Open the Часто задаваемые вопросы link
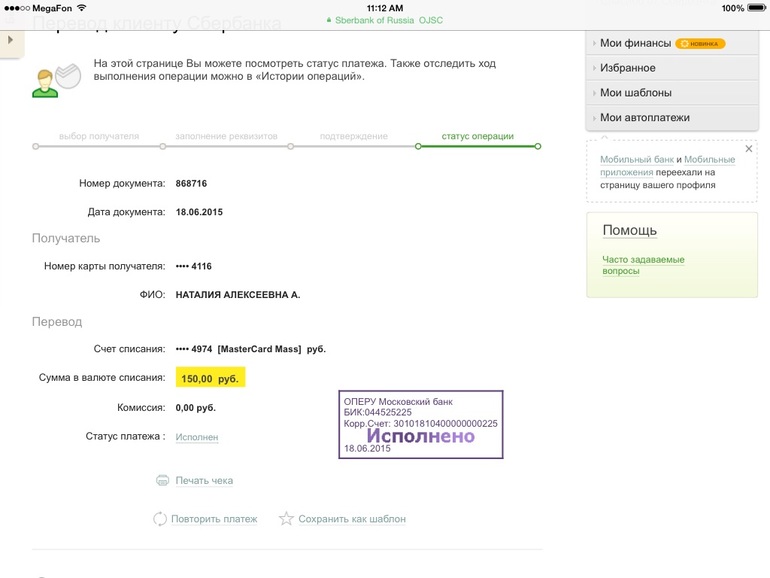The image size is (770, 578). (642, 265)
